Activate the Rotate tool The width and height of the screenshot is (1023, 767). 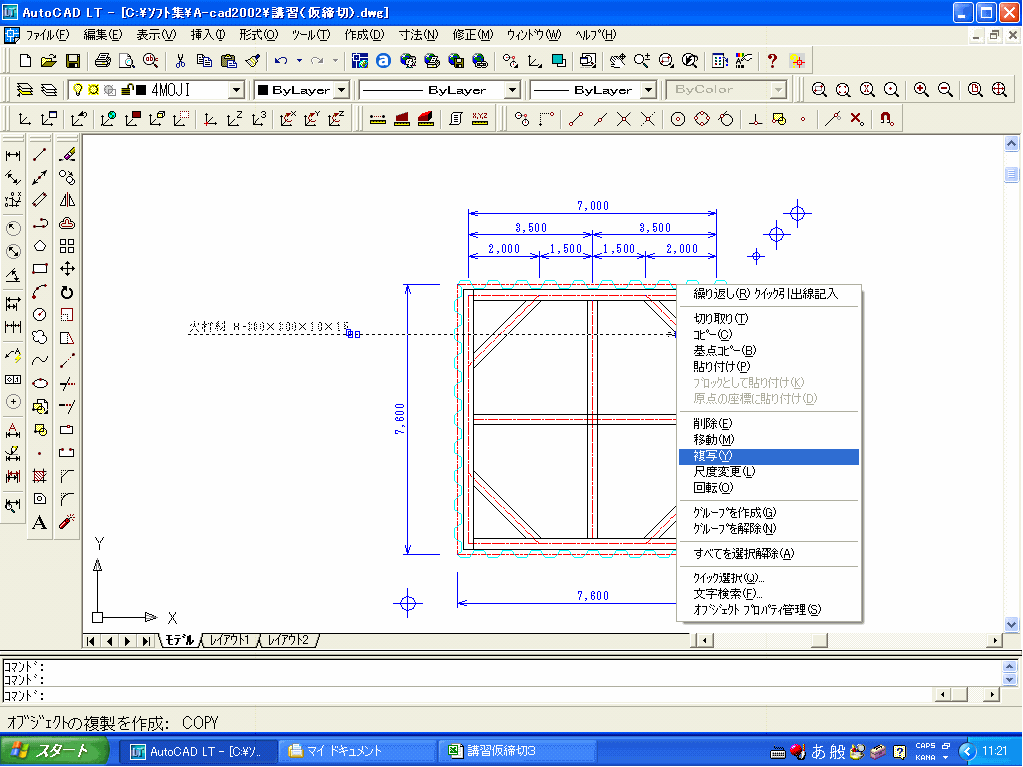coord(67,292)
